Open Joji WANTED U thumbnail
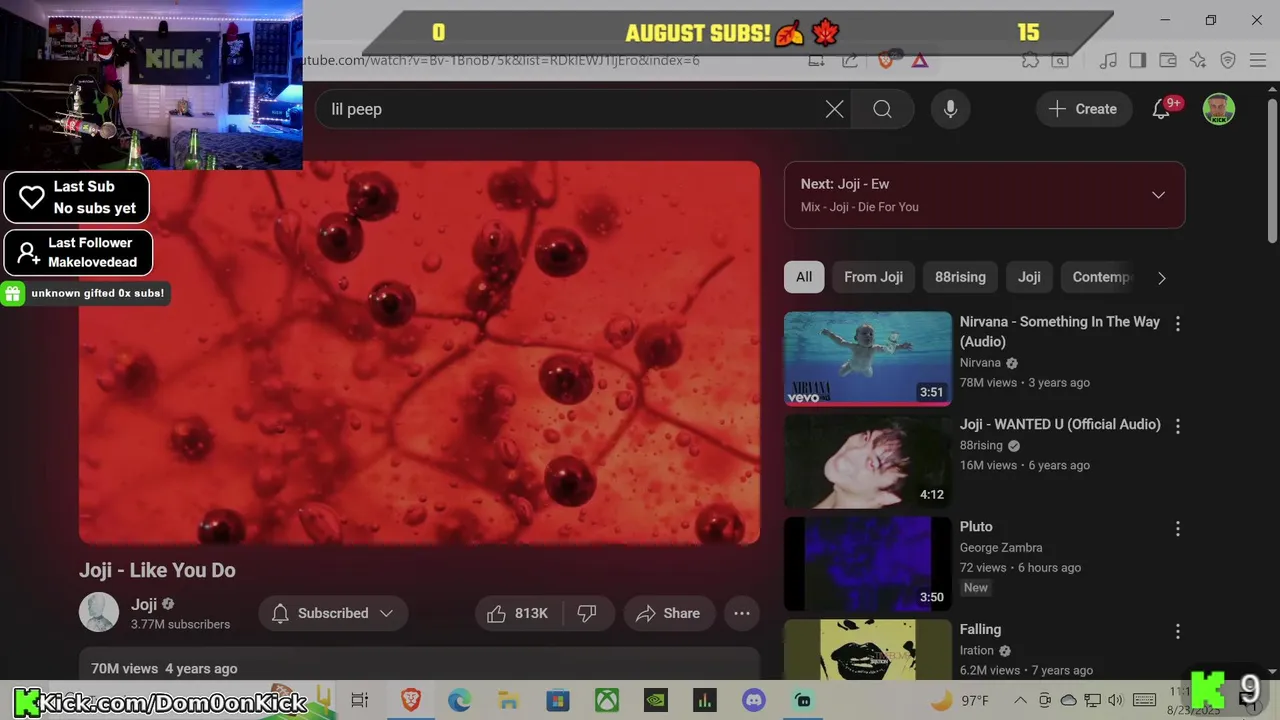 coord(868,461)
